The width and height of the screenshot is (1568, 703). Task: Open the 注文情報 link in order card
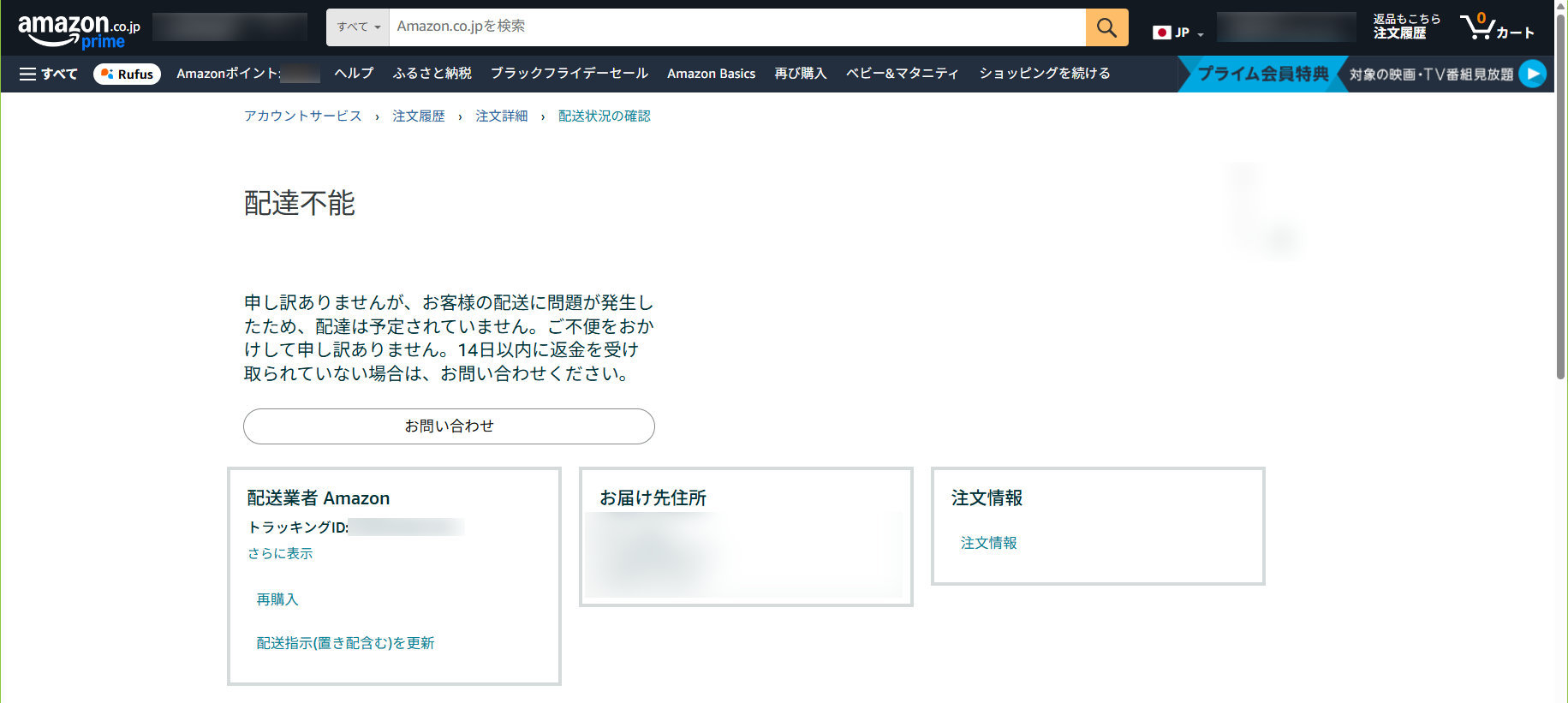pos(988,543)
